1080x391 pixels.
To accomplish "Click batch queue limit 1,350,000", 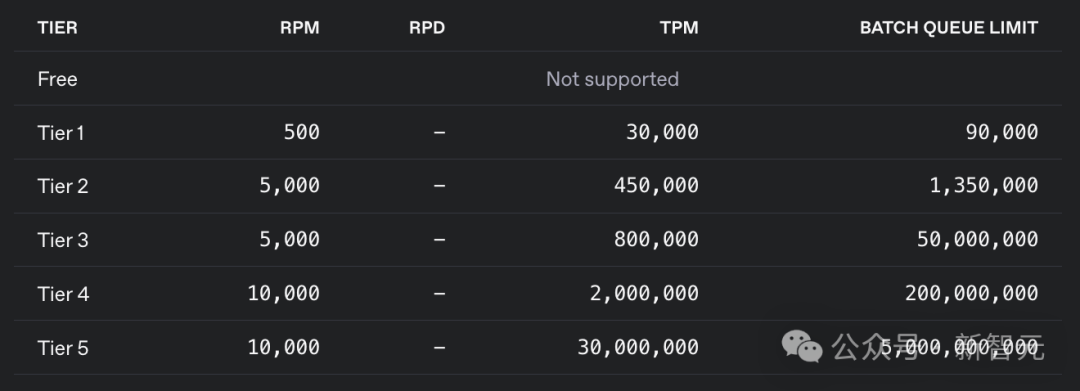I will coord(984,185).
